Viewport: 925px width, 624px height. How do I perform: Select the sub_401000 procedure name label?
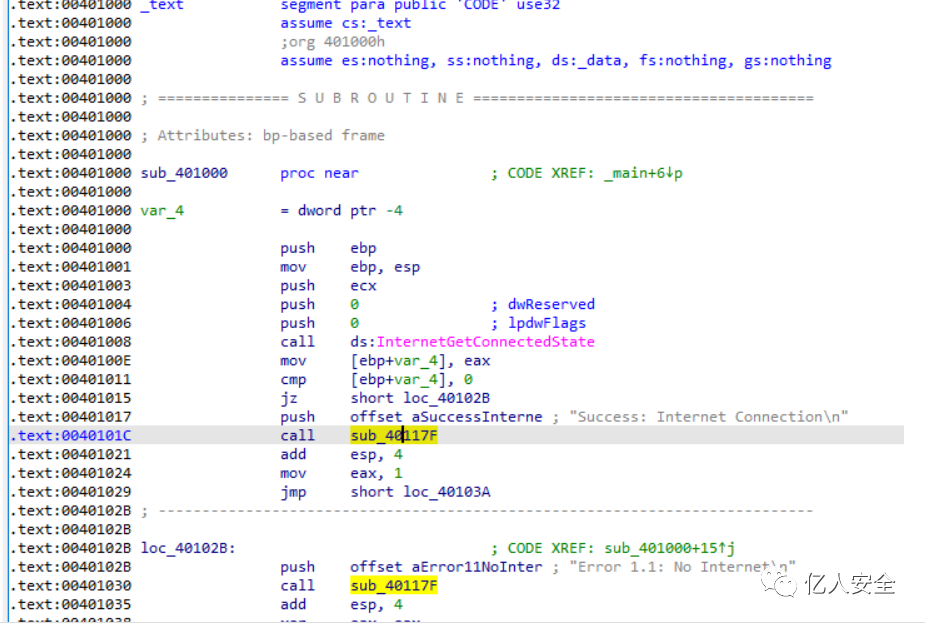click(184, 173)
